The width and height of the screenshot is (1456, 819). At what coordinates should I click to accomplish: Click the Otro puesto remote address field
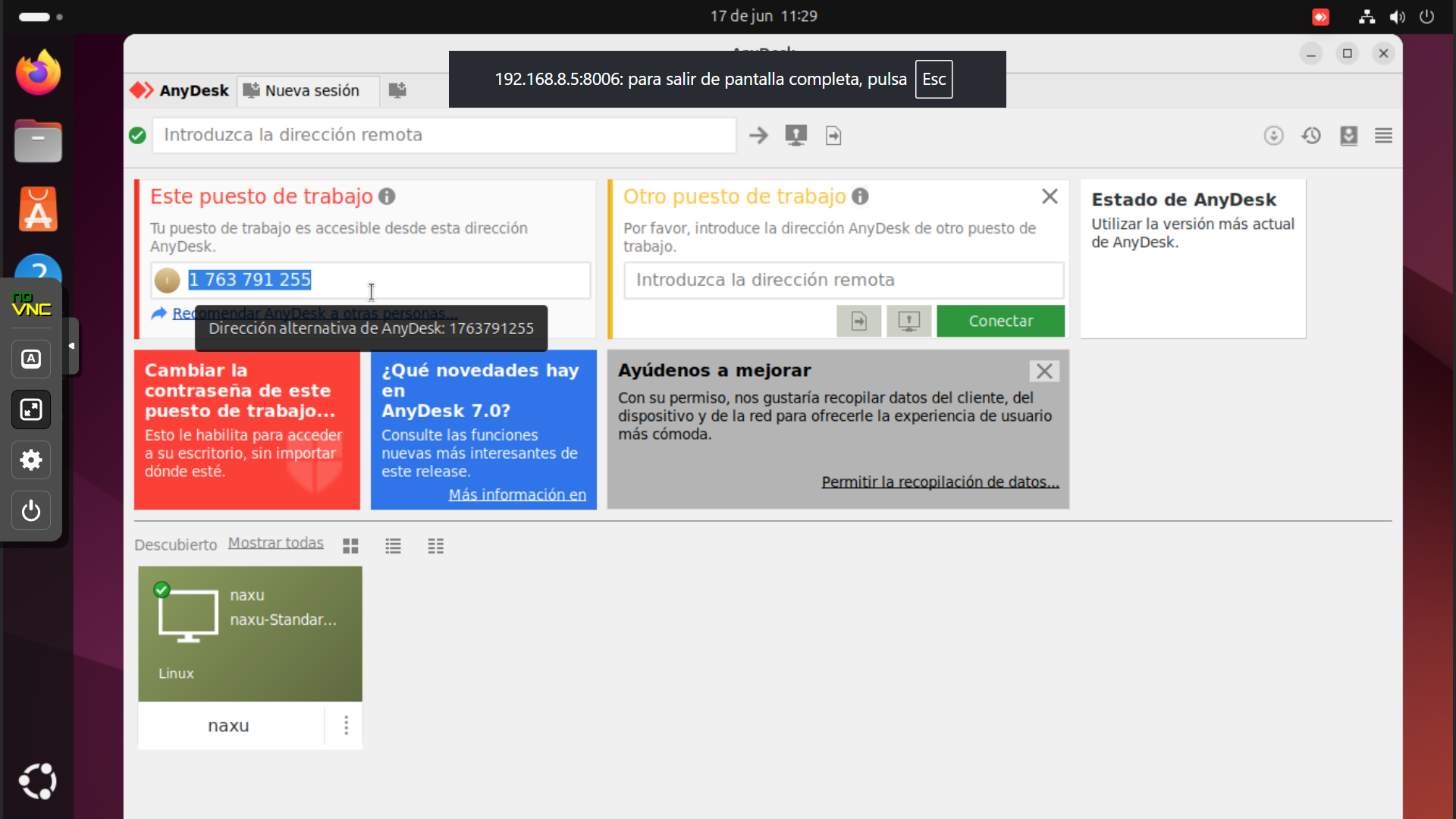click(843, 280)
